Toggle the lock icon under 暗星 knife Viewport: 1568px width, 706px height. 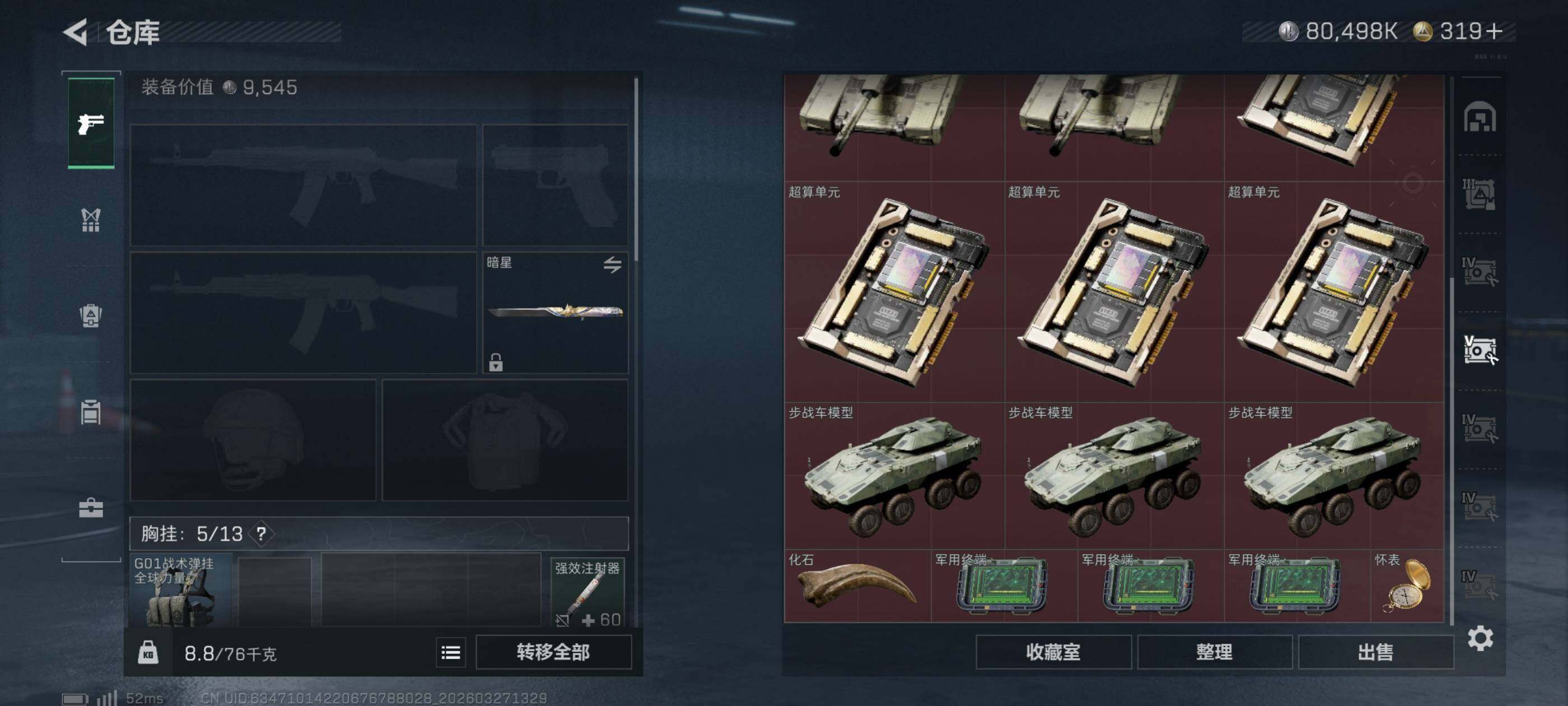click(496, 362)
